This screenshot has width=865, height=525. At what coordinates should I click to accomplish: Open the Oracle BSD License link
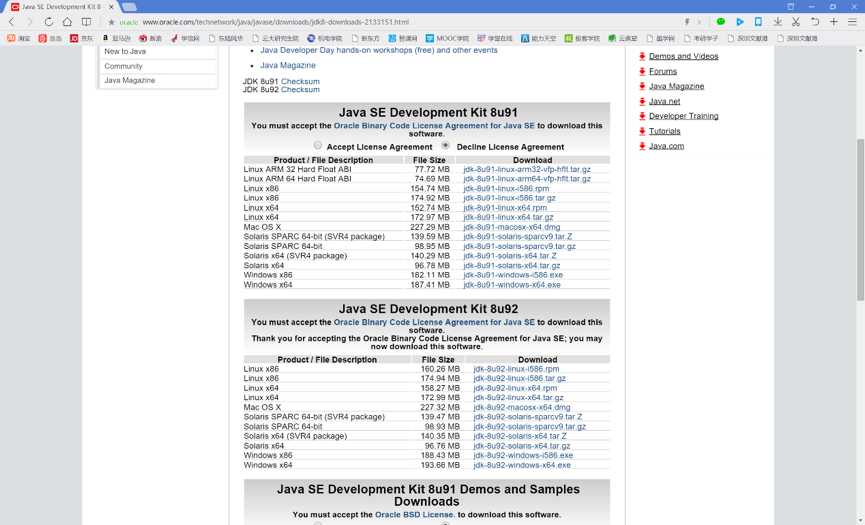pos(415,515)
